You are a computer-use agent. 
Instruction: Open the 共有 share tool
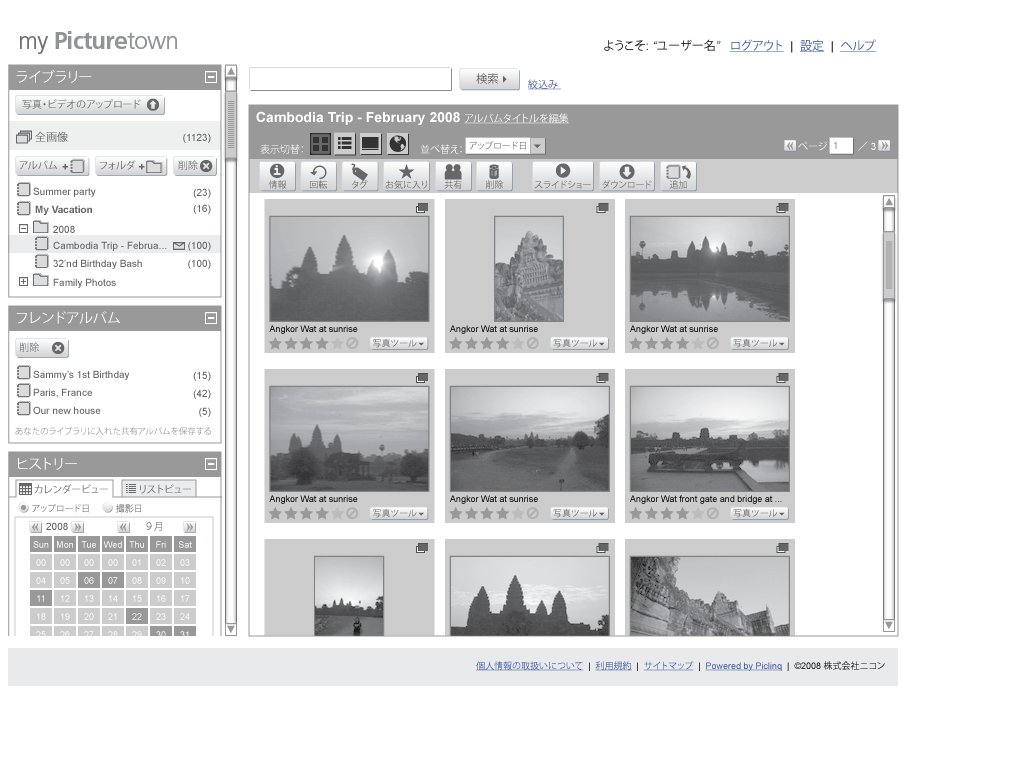tap(453, 176)
